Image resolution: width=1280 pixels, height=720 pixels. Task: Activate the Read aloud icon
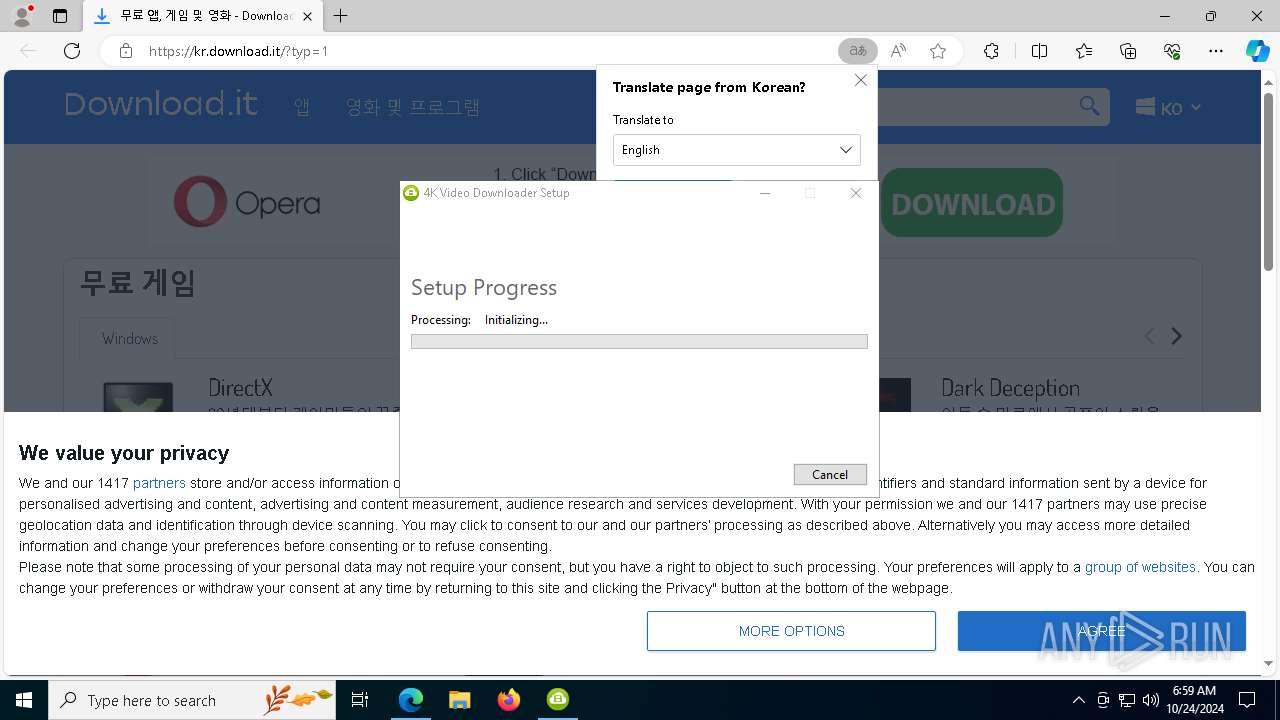click(898, 51)
